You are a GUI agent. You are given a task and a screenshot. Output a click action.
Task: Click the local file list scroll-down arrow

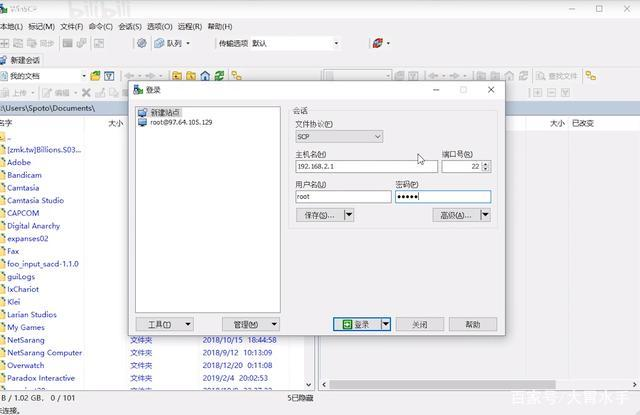[309, 384]
